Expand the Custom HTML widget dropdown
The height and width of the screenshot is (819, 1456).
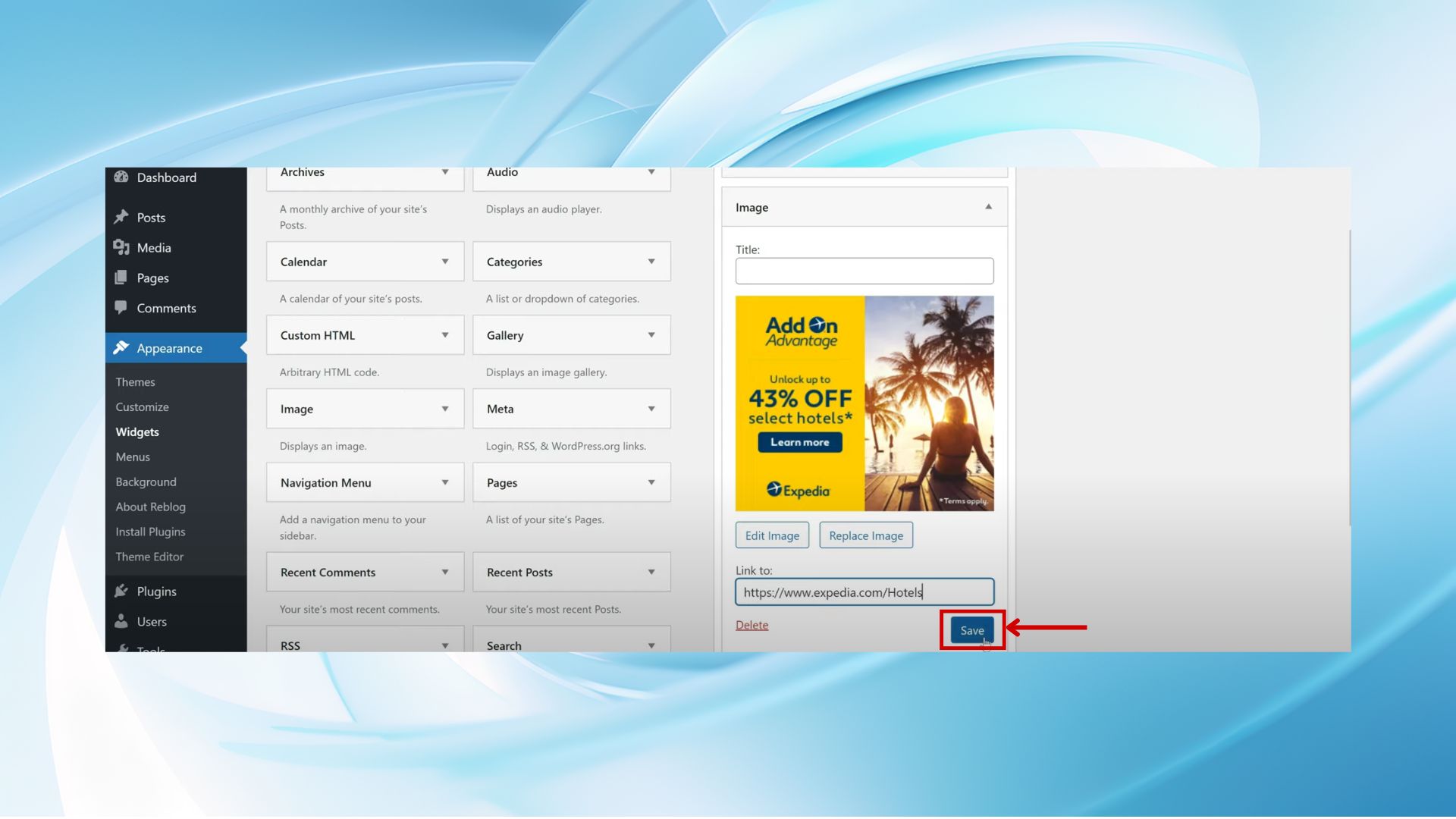(x=445, y=334)
